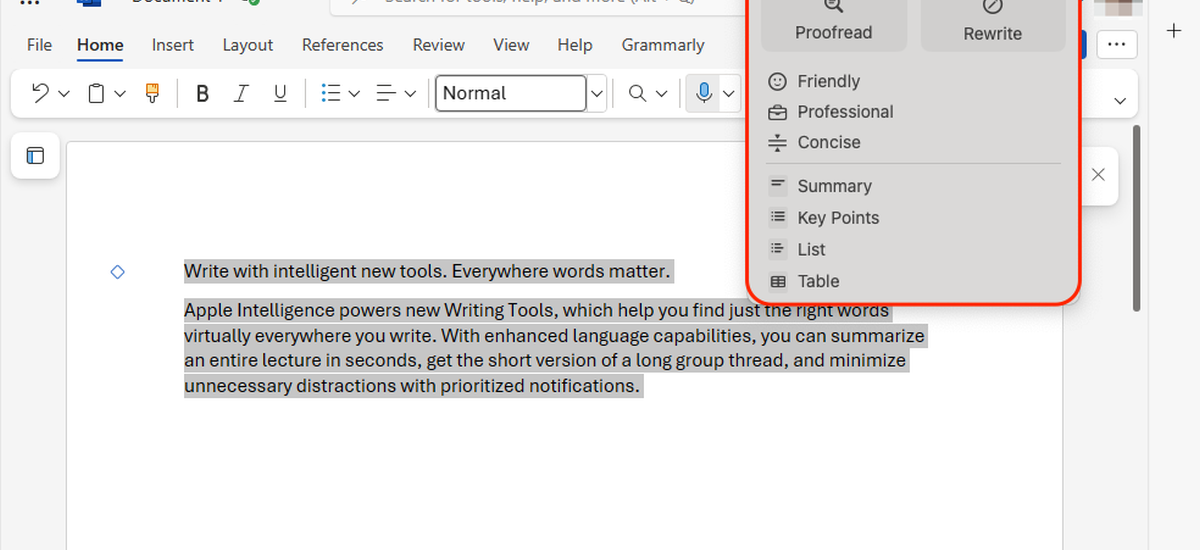Screen dimensions: 1200x550
Task: Expand the ribbon chevron at right
Action: [x=1120, y=100]
